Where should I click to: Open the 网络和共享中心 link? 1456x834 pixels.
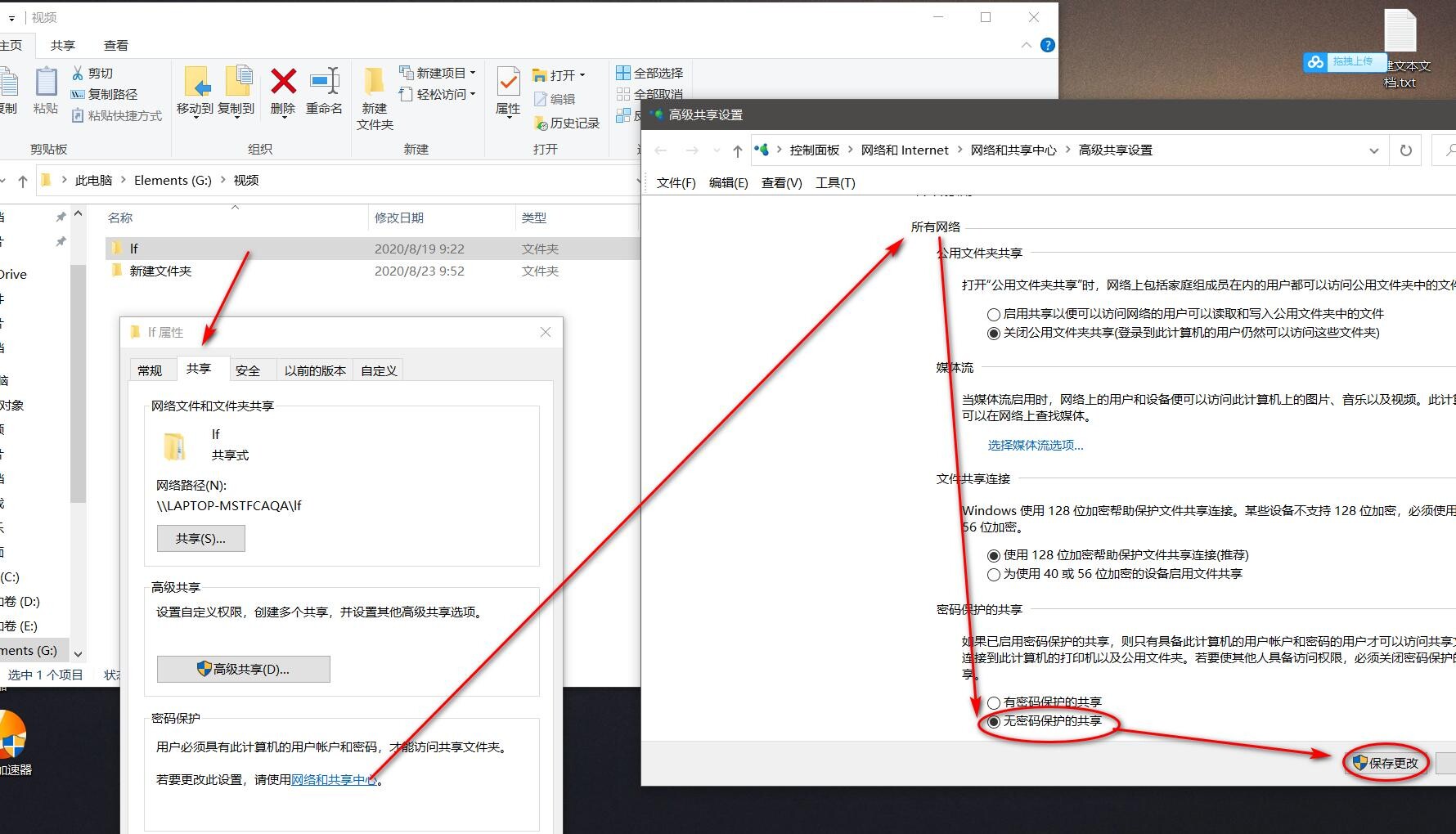(x=334, y=780)
